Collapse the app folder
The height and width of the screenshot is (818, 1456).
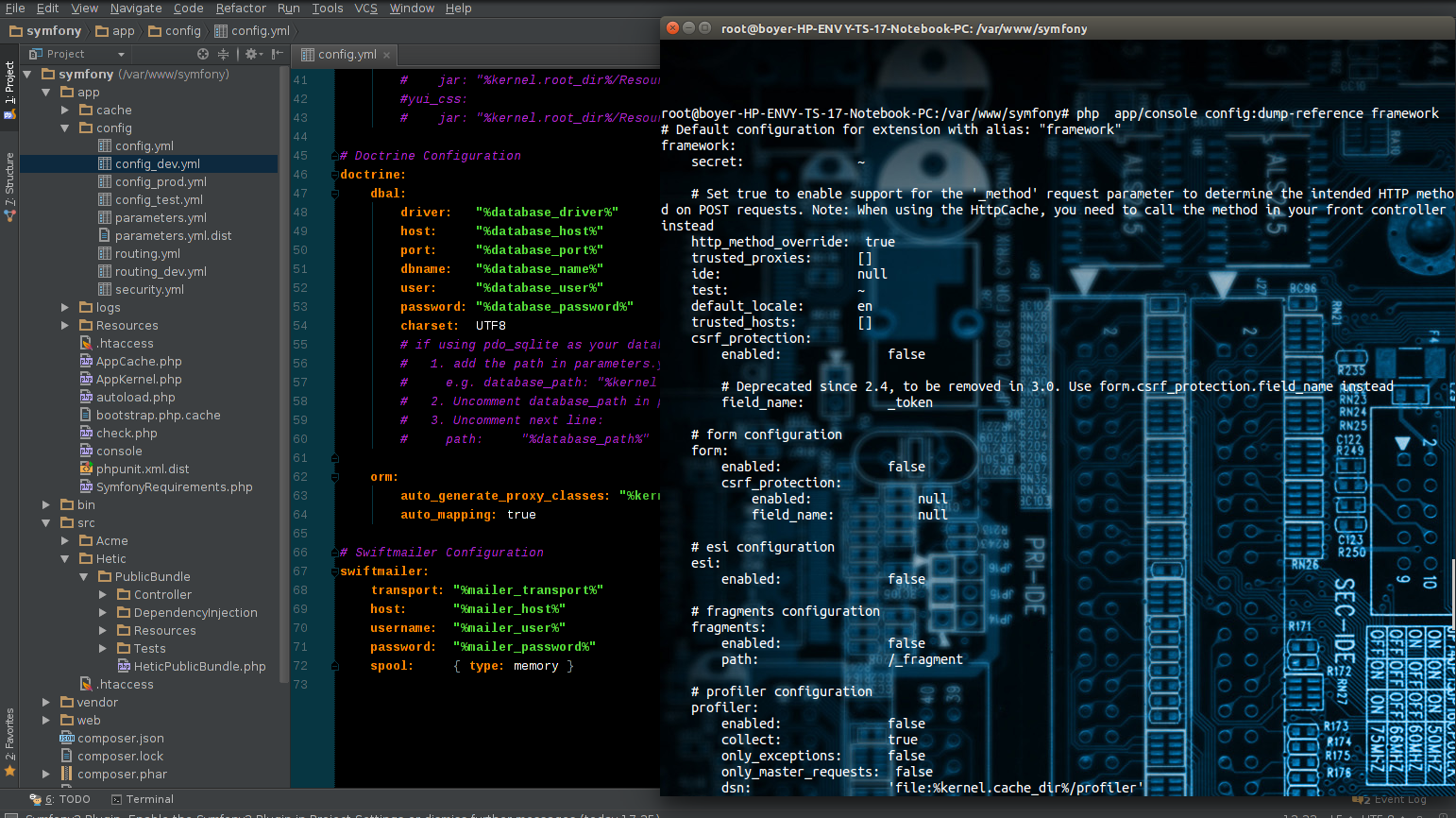(x=46, y=92)
